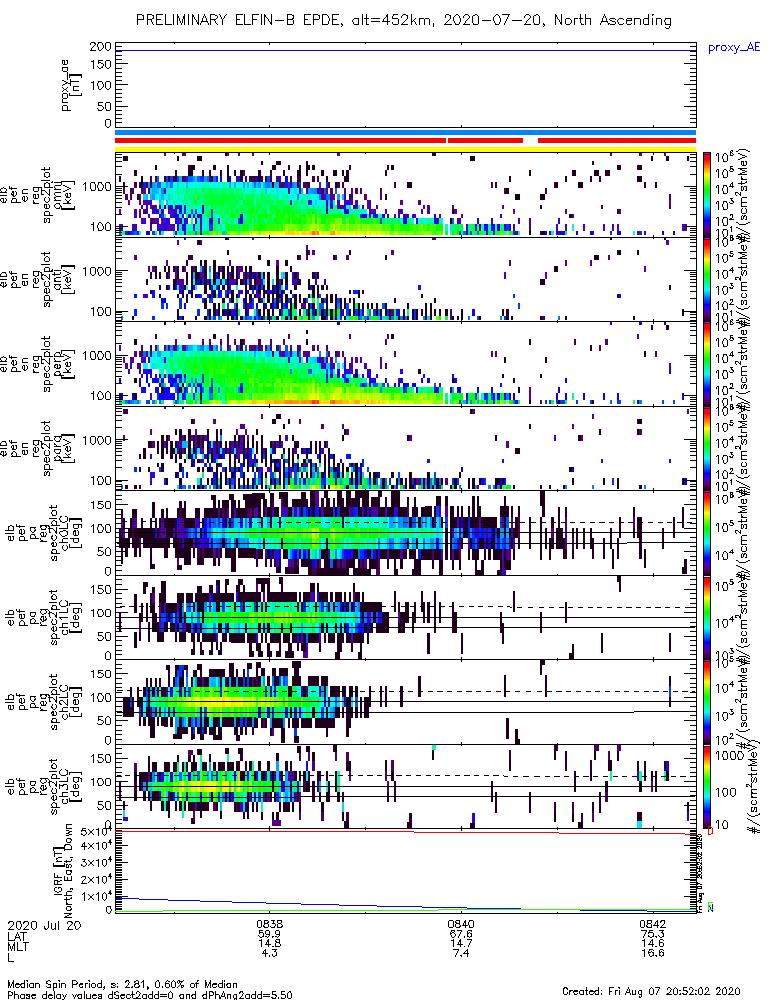
Task: Click the '2020 Jul 20' date label
Action: pos(45,925)
